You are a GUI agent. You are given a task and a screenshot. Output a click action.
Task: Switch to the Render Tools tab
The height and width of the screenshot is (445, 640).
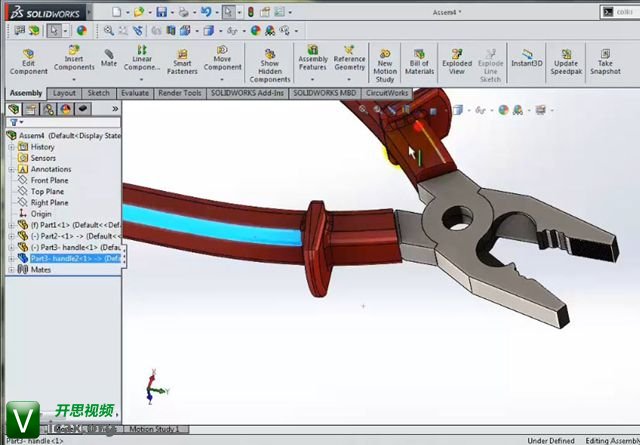click(180, 93)
